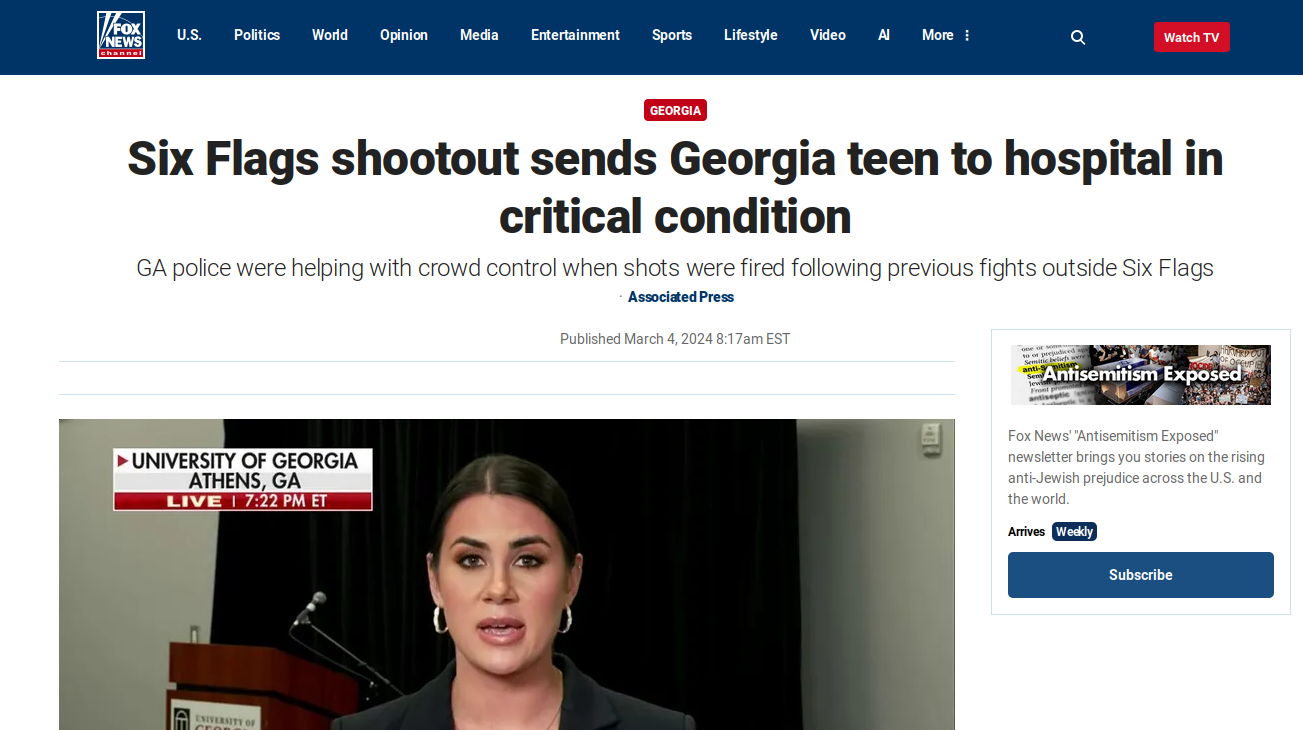Play the University of Georgia video

coord(507,574)
